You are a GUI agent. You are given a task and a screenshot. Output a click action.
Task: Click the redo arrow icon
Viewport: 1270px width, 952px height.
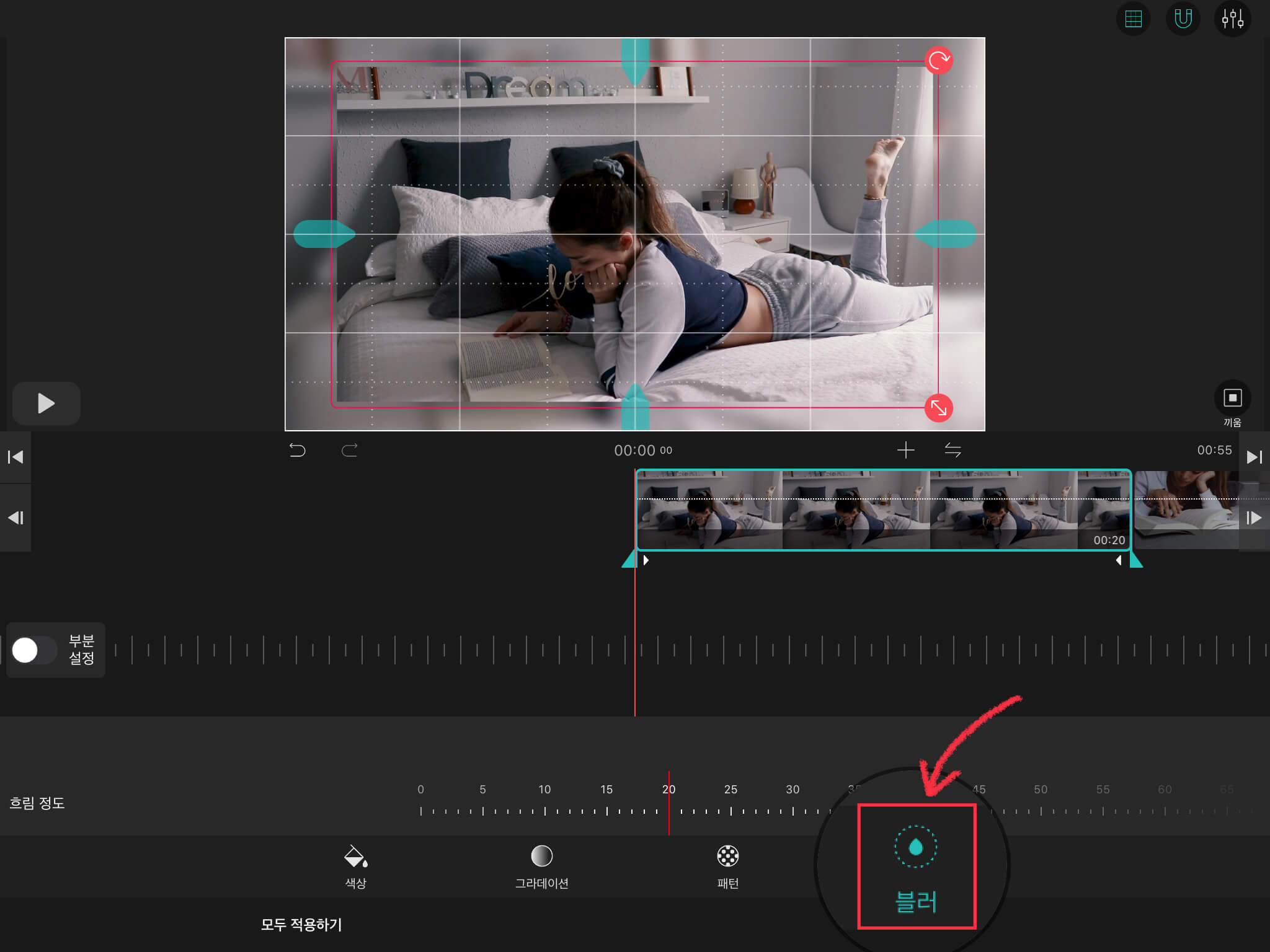pos(350,450)
